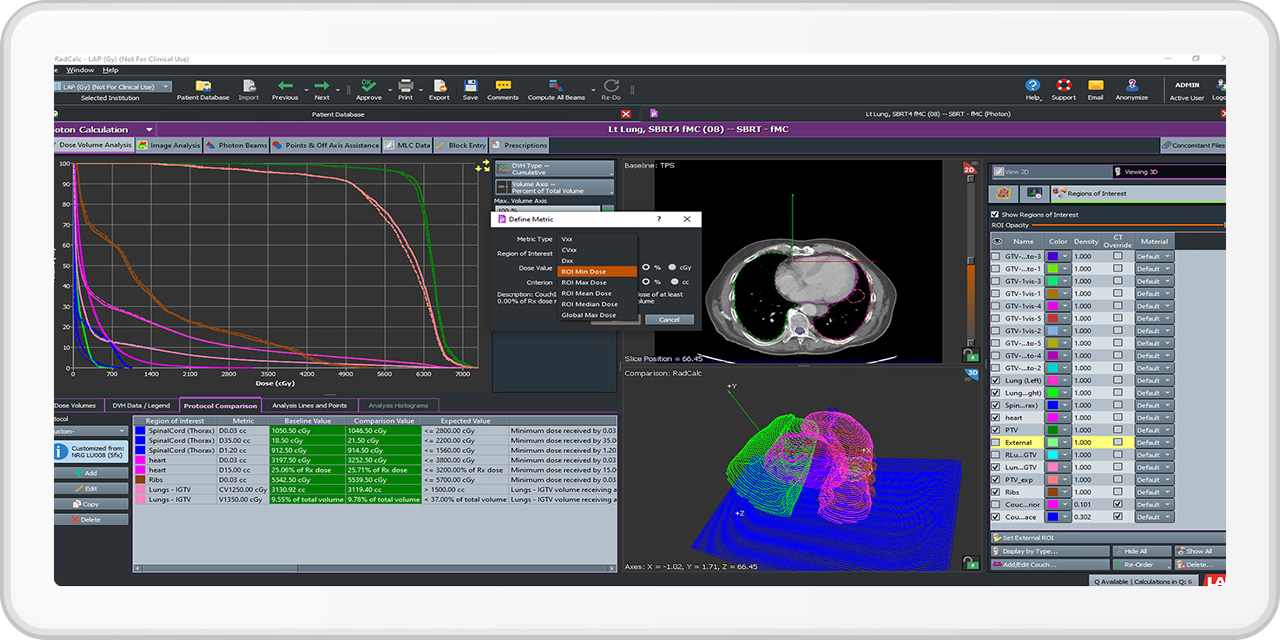
Task: Save using the floppy disk icon
Action: point(470,87)
